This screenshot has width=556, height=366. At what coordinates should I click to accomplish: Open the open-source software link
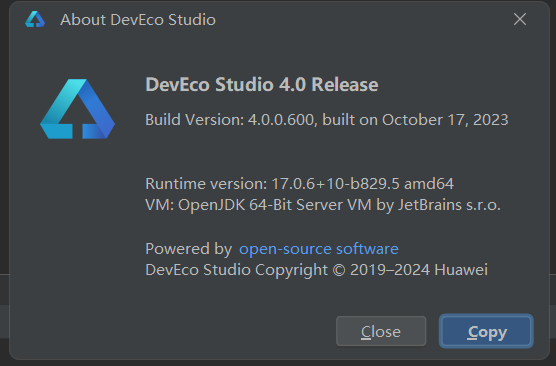pos(318,249)
